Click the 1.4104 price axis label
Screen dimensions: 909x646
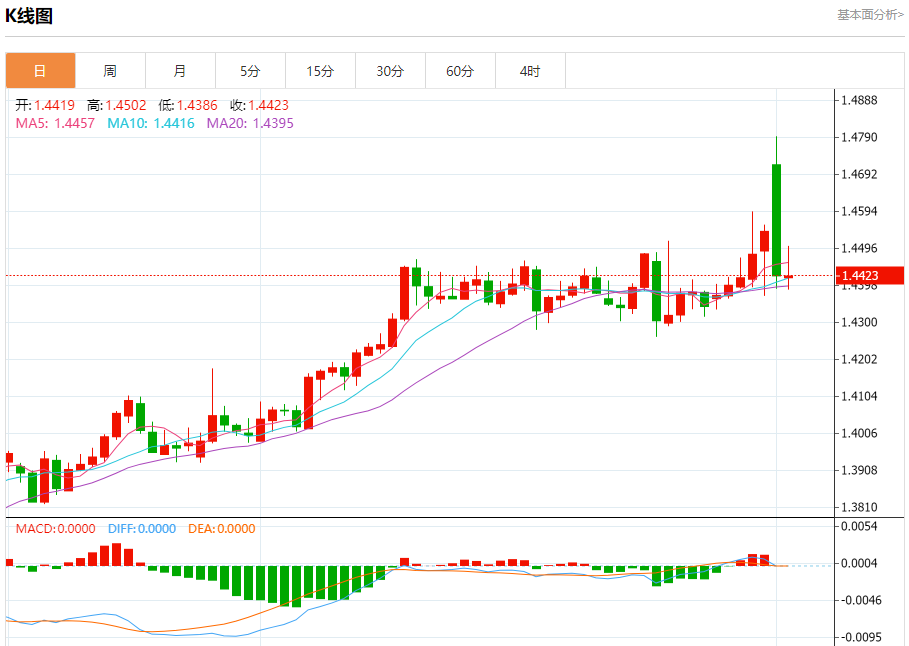click(x=859, y=396)
